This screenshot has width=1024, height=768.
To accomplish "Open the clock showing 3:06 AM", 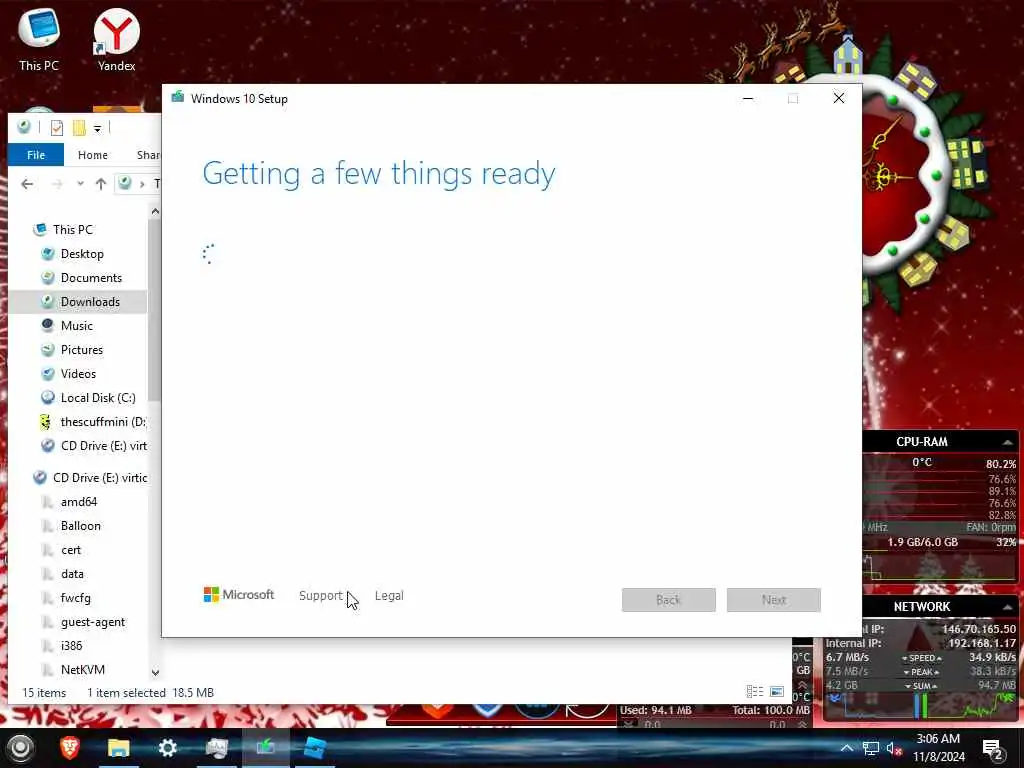I will click(938, 748).
